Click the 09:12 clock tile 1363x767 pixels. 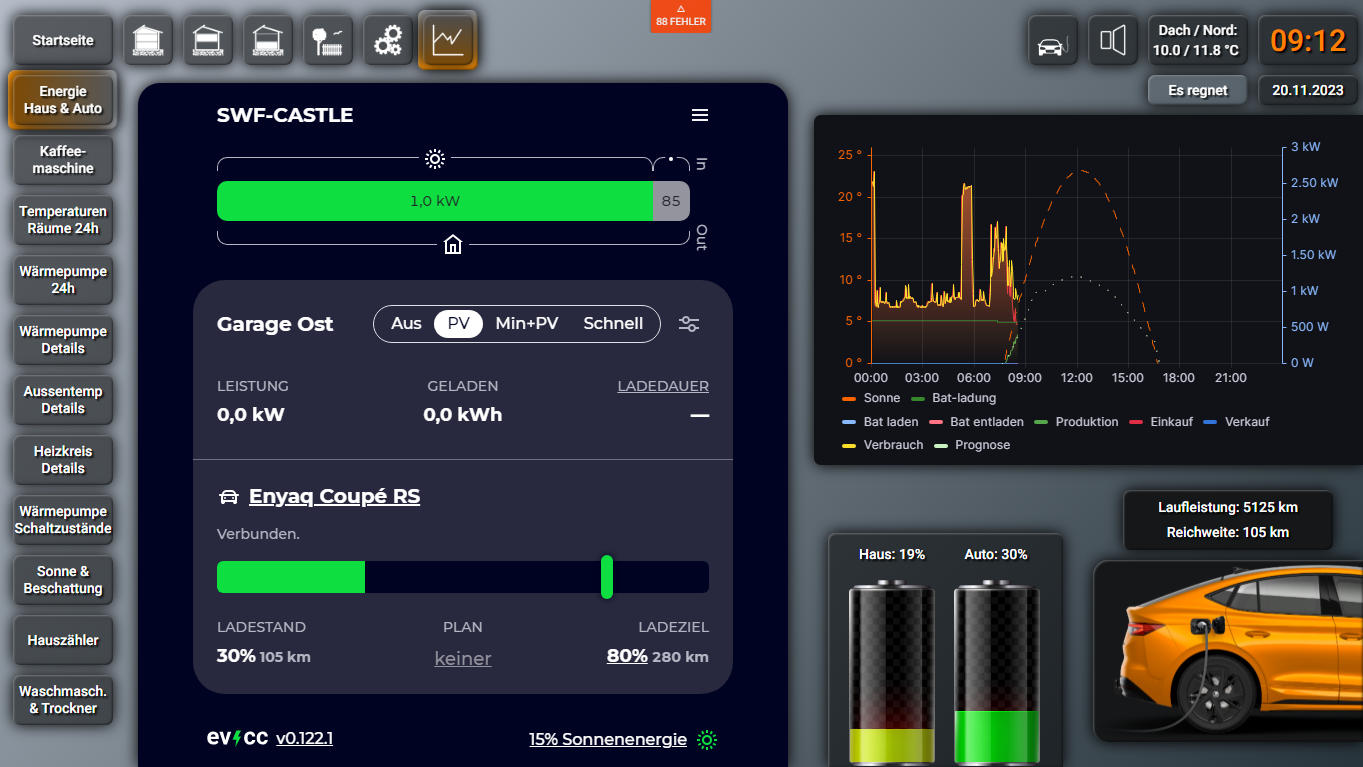pos(1308,40)
